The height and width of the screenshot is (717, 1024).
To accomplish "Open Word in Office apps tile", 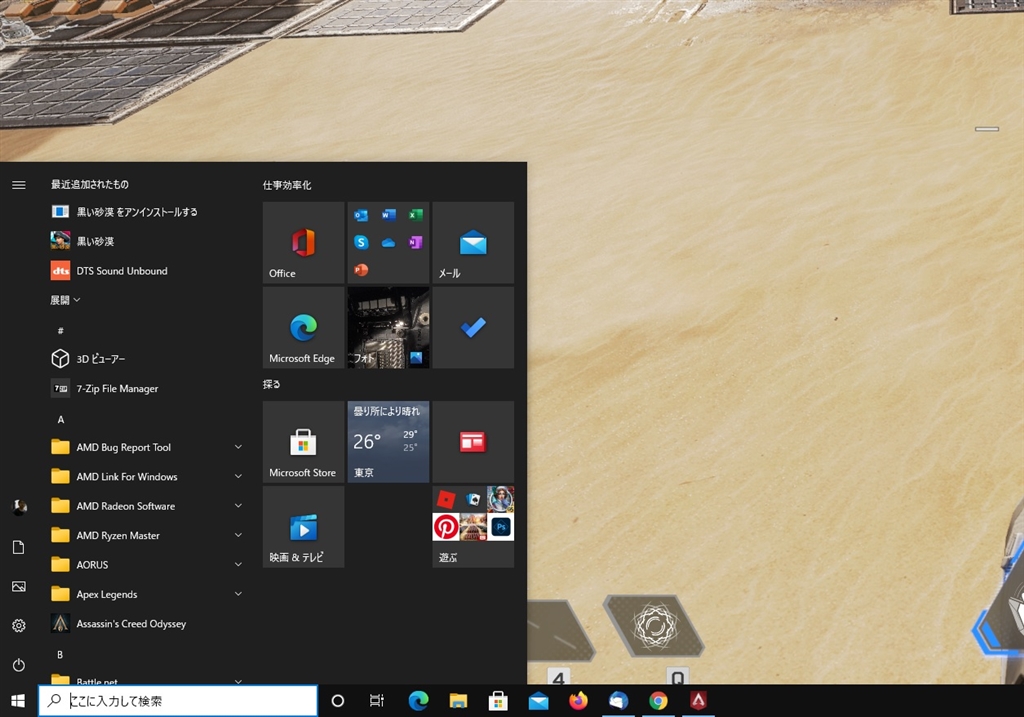I will click(x=389, y=215).
